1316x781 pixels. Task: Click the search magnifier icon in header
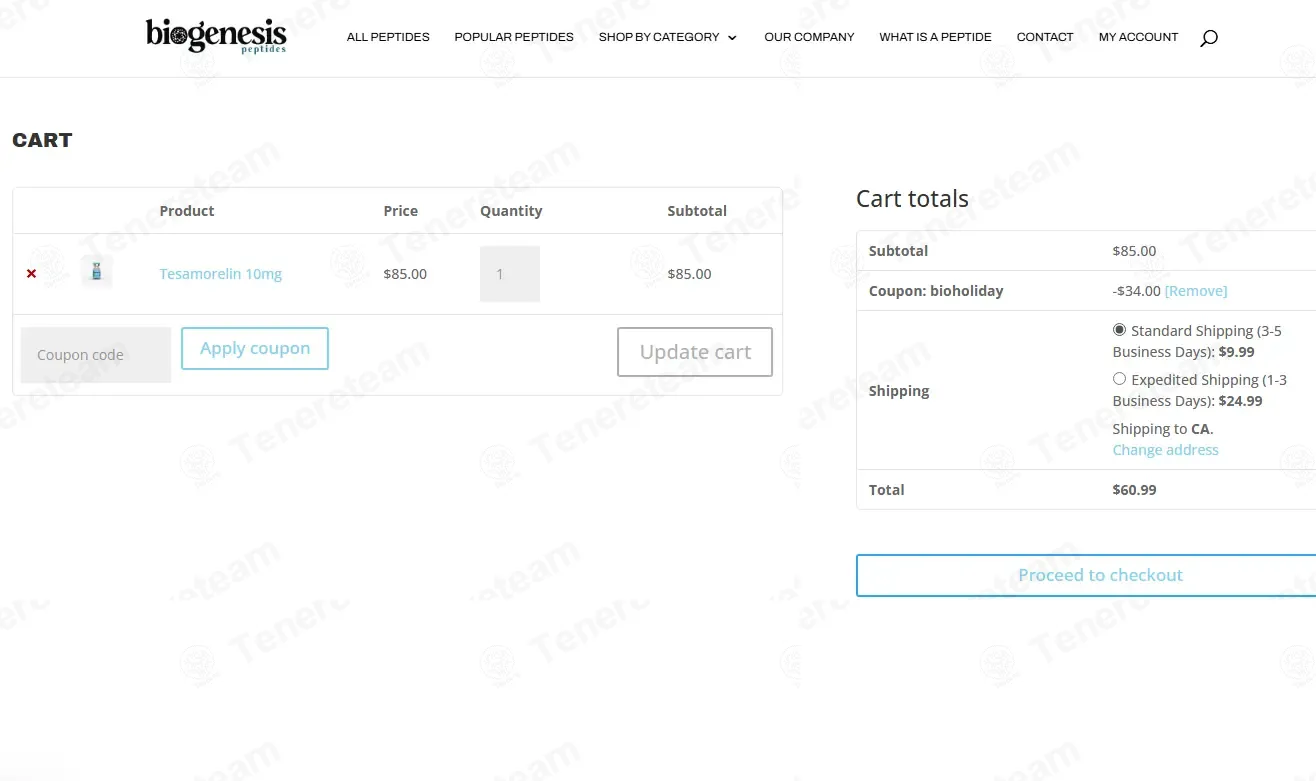pyautogui.click(x=1208, y=38)
